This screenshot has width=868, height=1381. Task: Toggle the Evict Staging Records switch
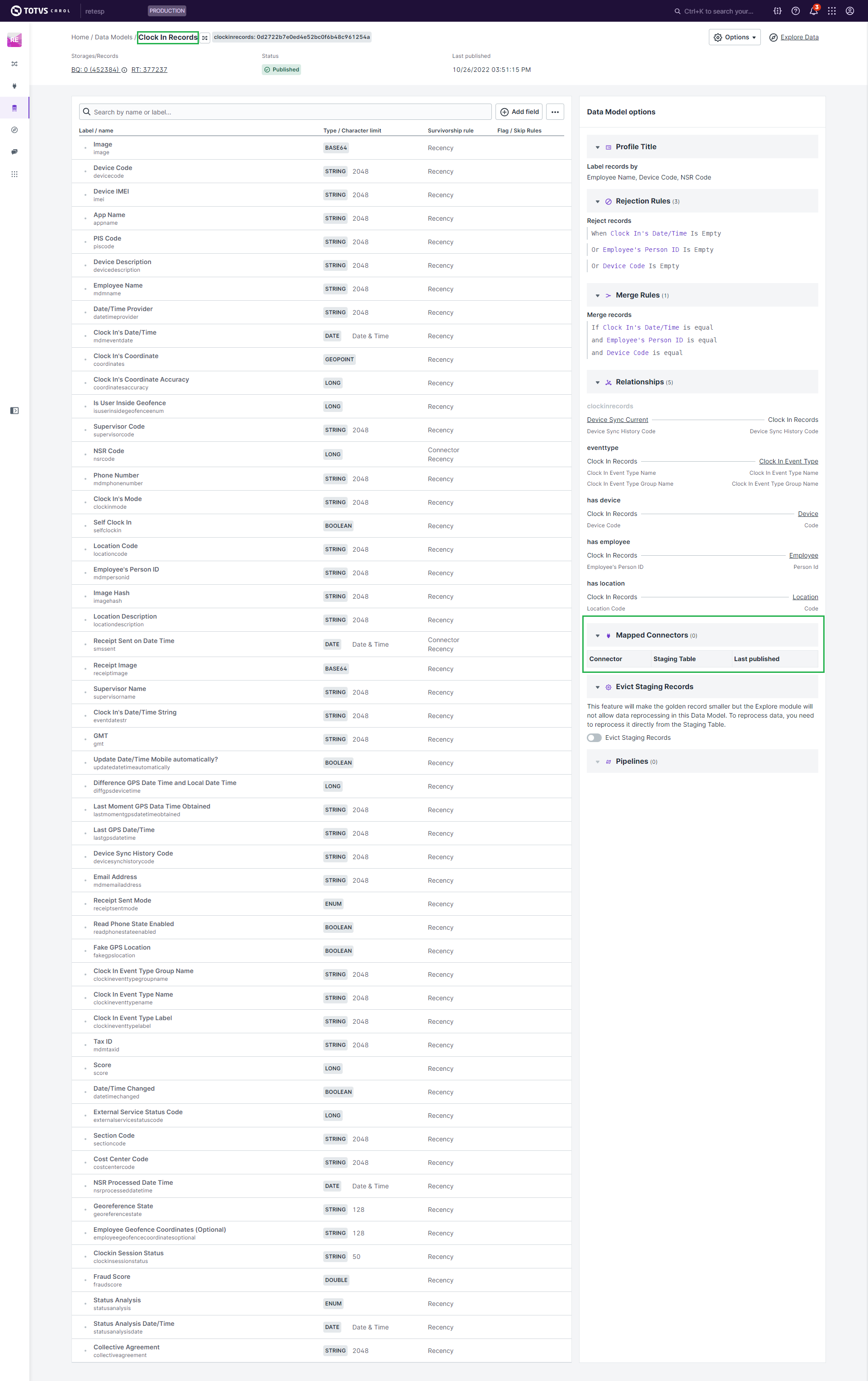click(x=594, y=738)
